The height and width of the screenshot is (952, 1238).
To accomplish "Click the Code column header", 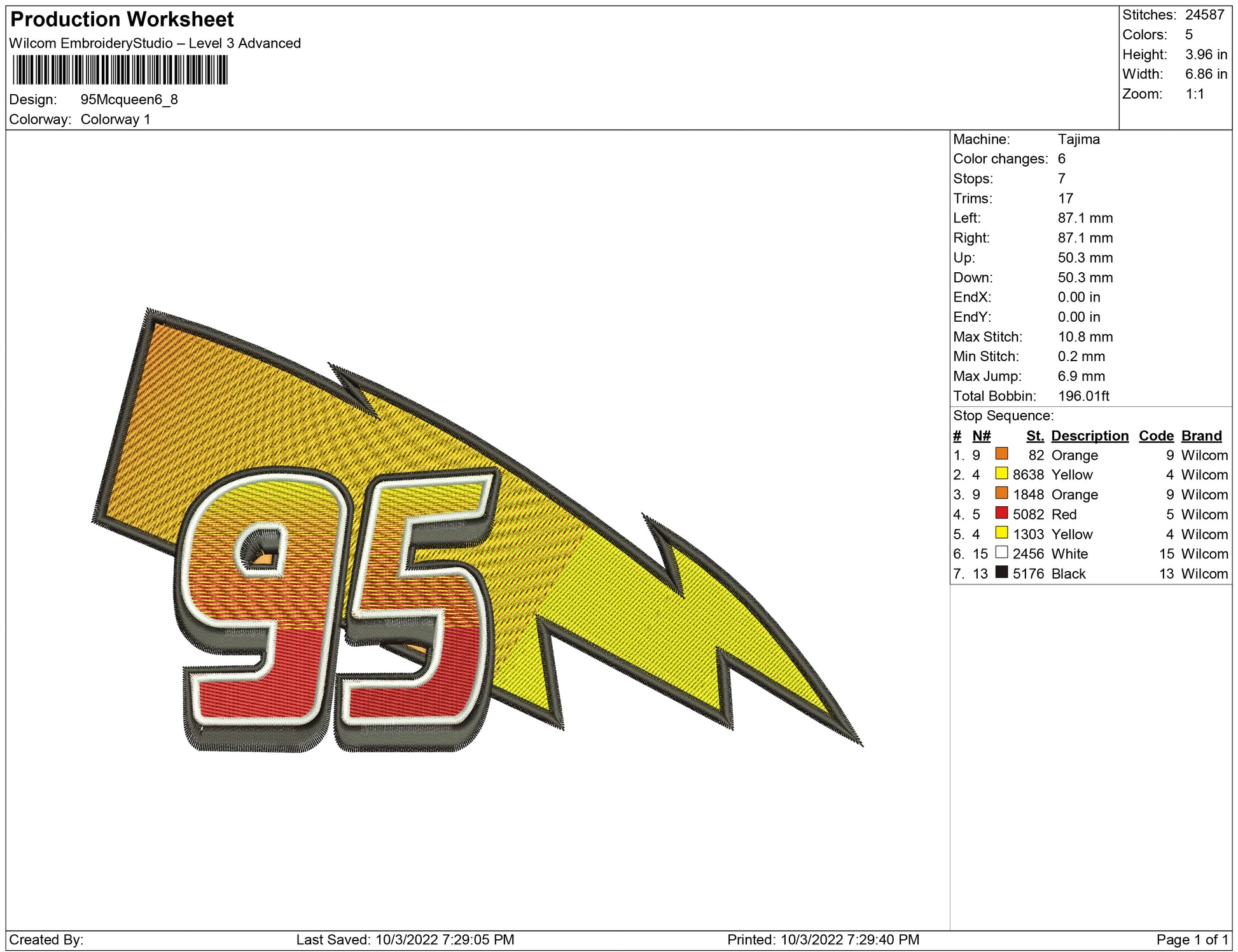I will (x=1156, y=436).
